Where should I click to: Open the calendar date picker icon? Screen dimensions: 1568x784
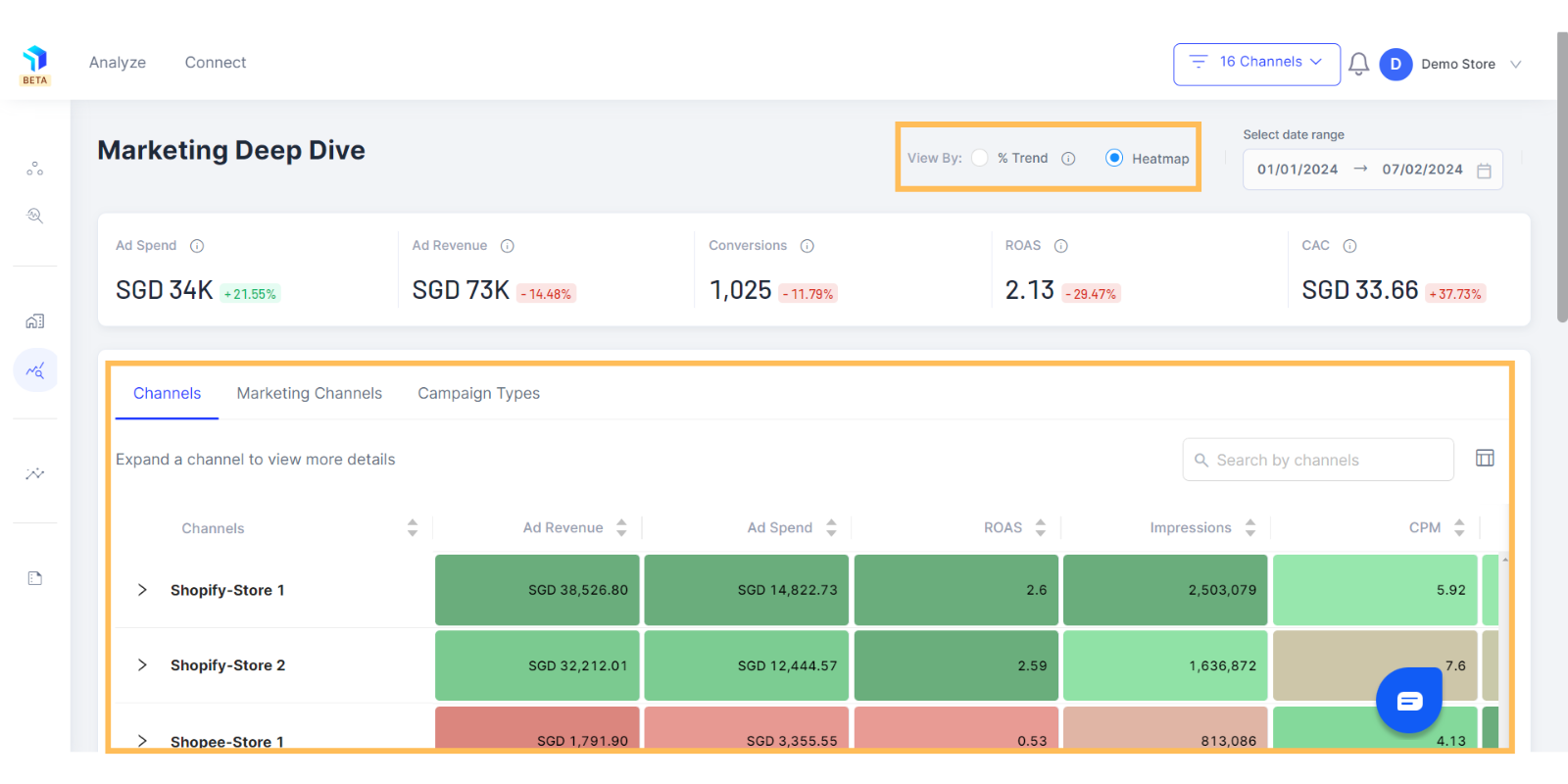(1484, 171)
